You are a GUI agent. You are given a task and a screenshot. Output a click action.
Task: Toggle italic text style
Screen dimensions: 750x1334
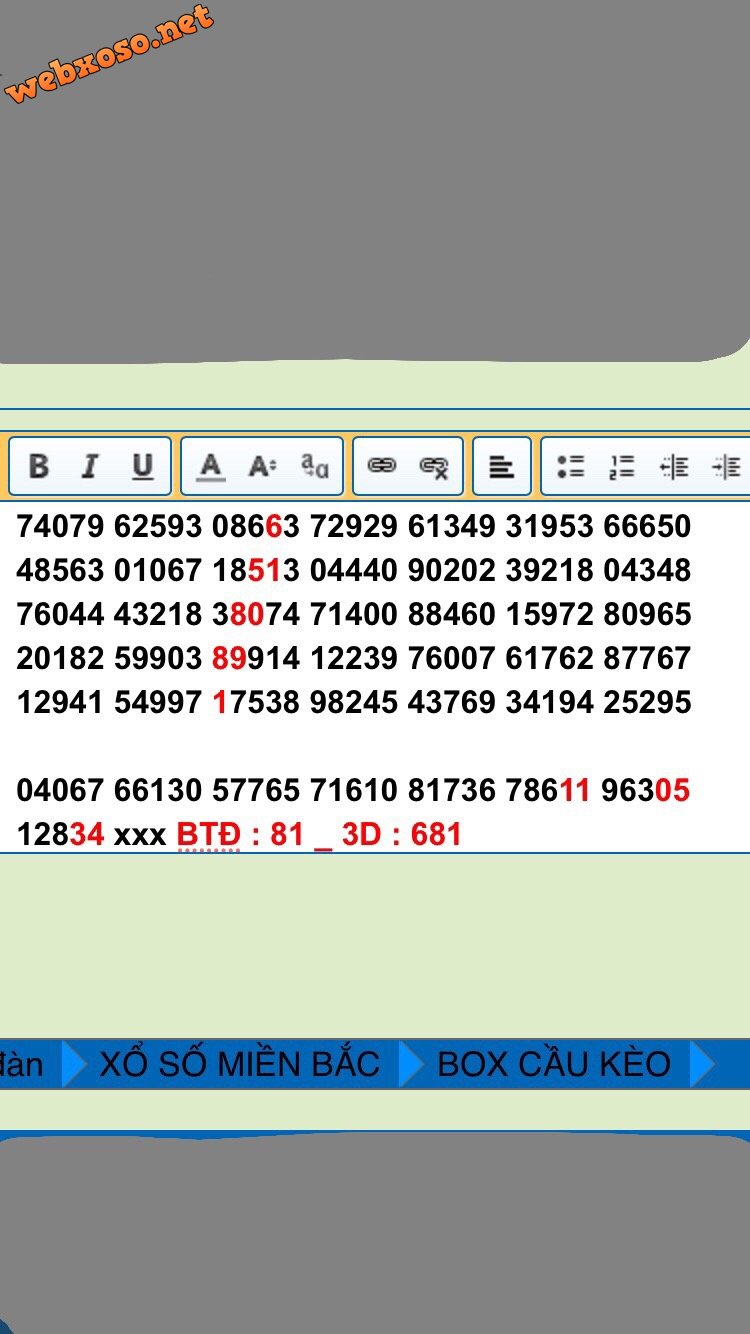pyautogui.click(x=90, y=466)
